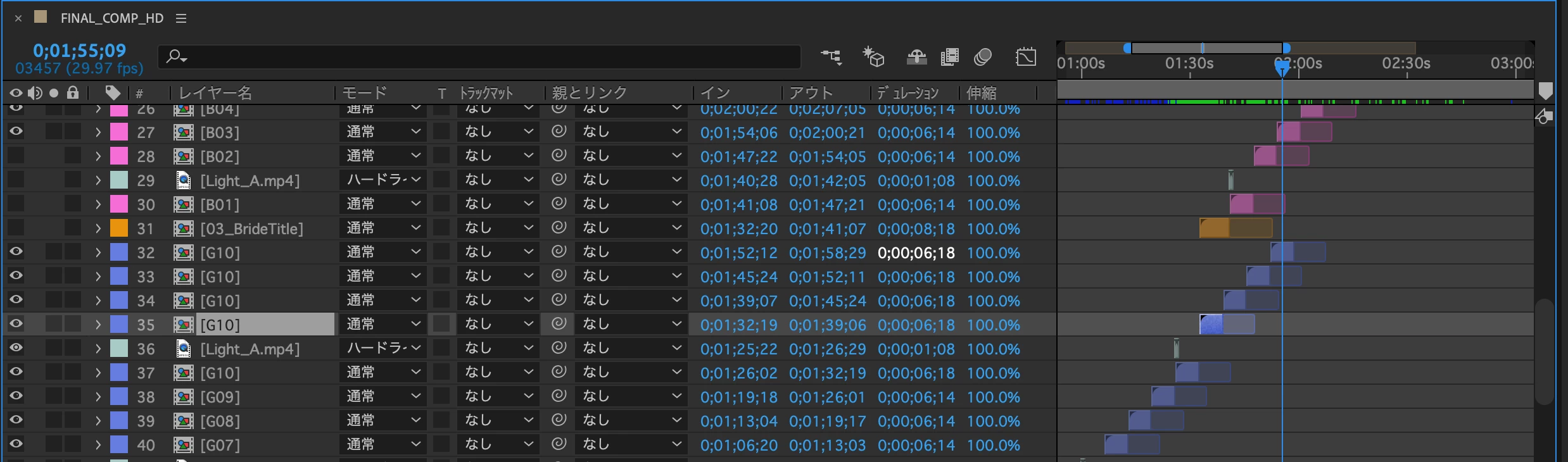
Task: Click the In point 0;01;54;06 of layer 27
Action: pyautogui.click(x=739, y=133)
